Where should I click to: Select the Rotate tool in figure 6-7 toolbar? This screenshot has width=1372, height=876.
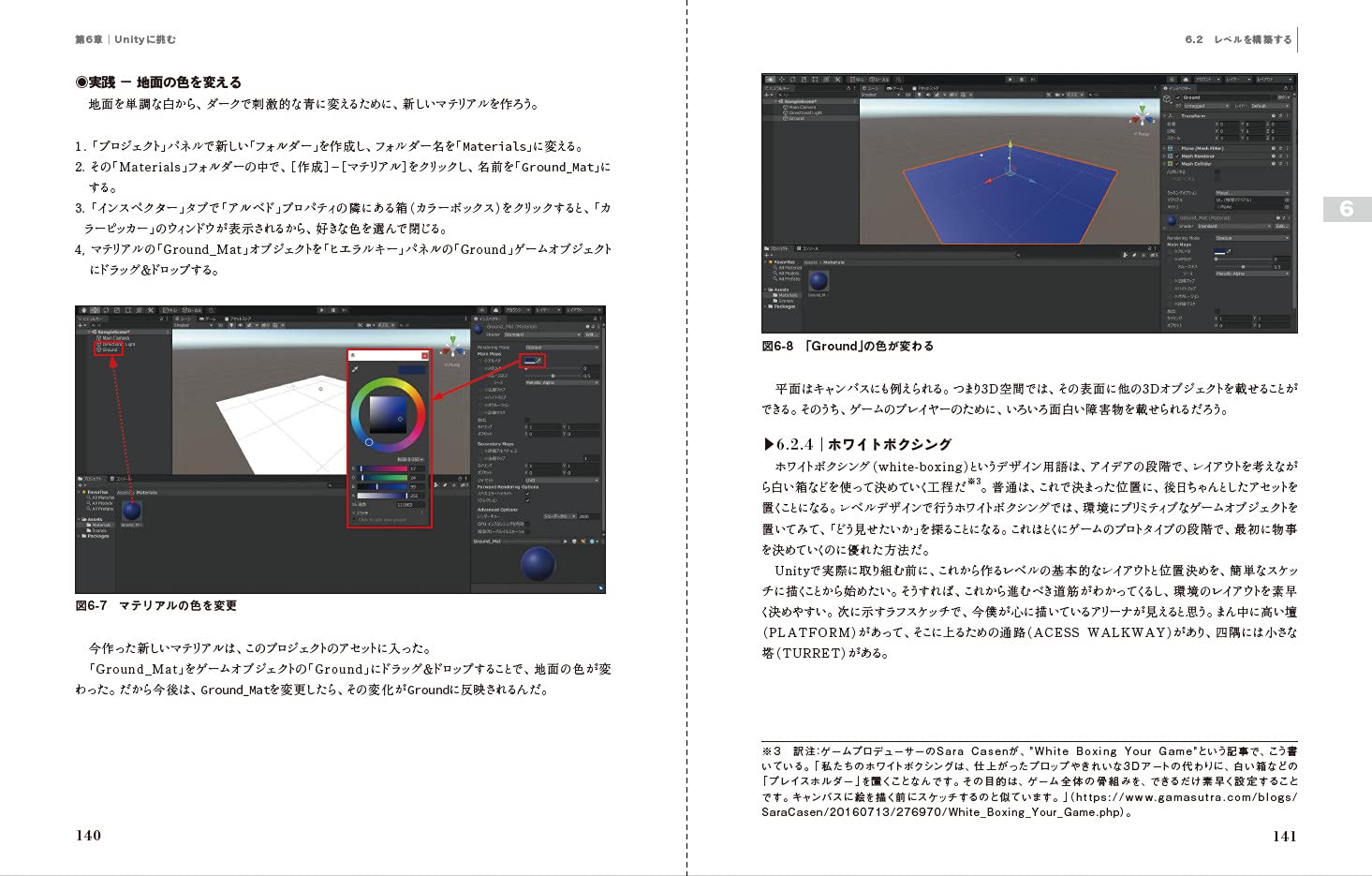[x=106, y=310]
